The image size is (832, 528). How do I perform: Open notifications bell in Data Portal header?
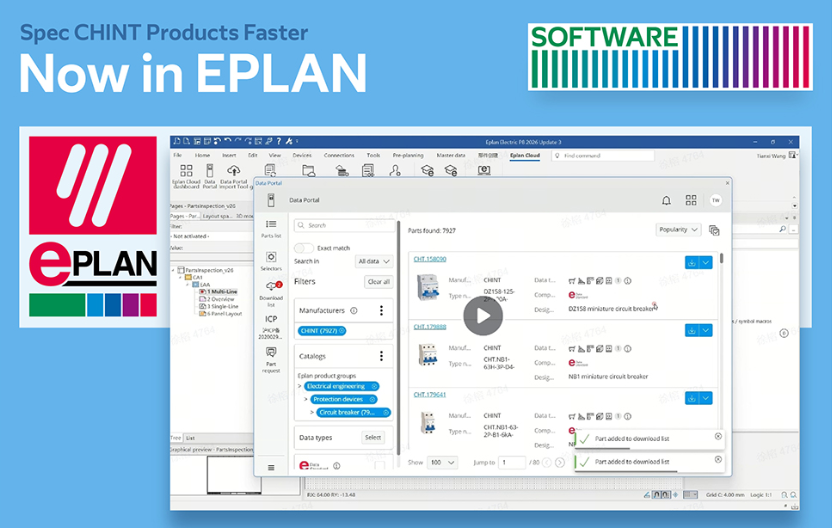click(x=666, y=200)
